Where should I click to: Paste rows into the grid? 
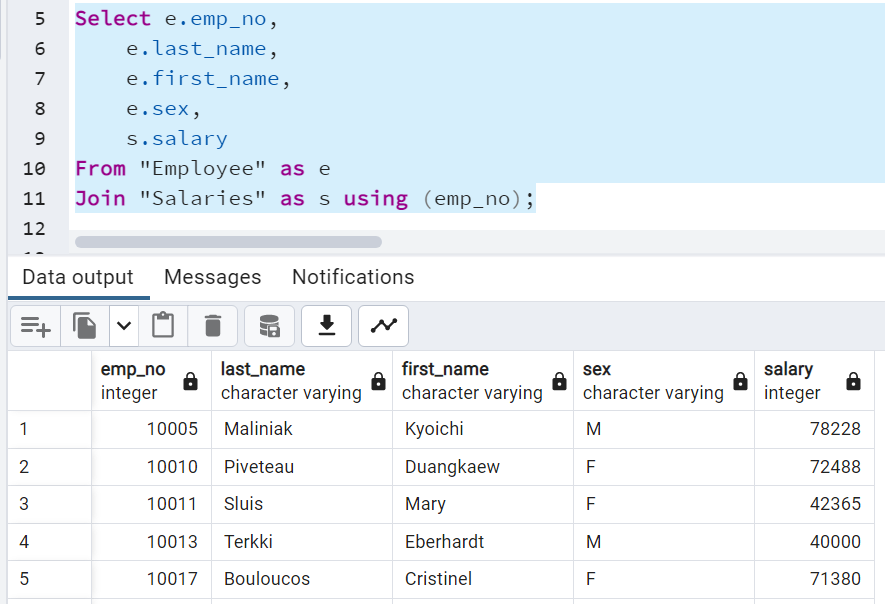click(x=163, y=325)
